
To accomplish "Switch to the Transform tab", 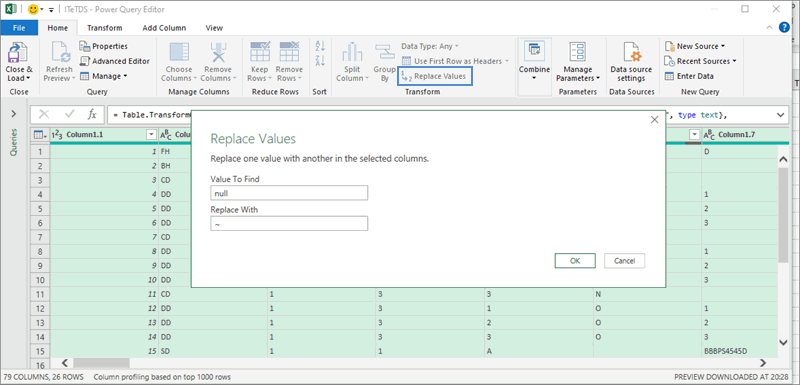I will [105, 28].
